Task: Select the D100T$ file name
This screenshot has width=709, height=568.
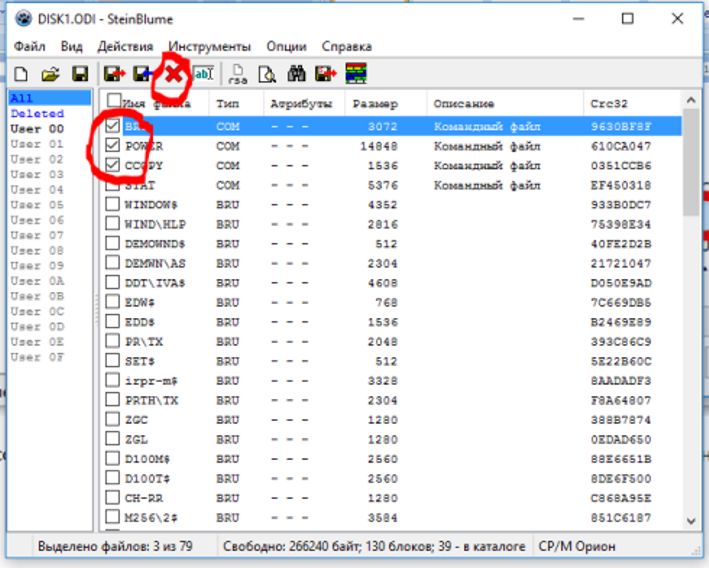Action: (147, 478)
